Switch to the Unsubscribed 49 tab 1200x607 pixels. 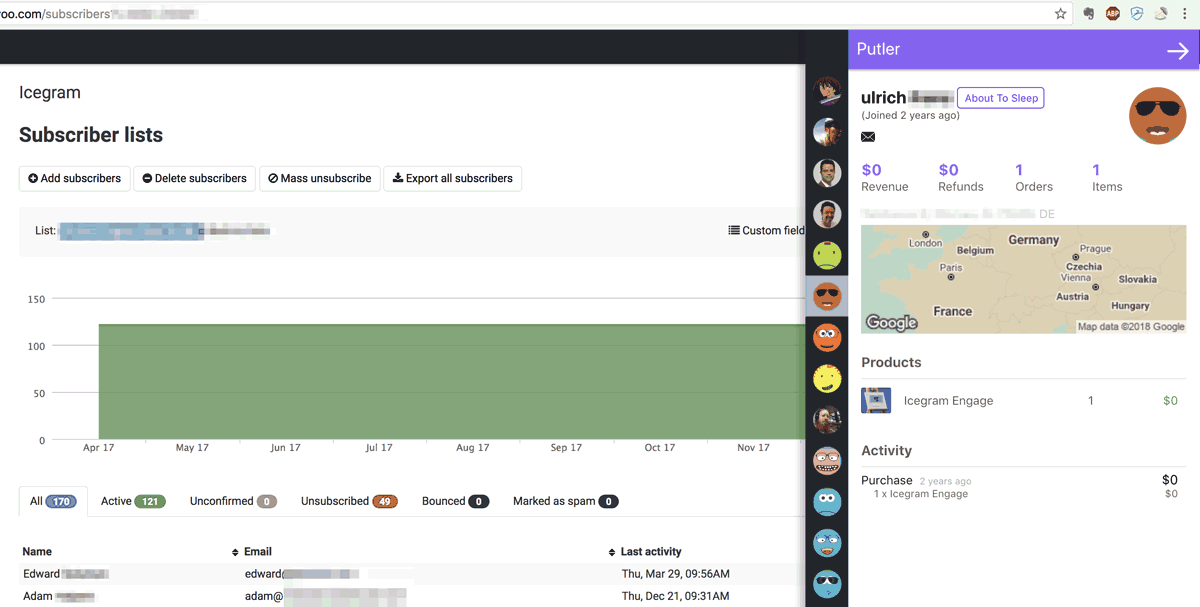pyautogui.click(x=349, y=501)
